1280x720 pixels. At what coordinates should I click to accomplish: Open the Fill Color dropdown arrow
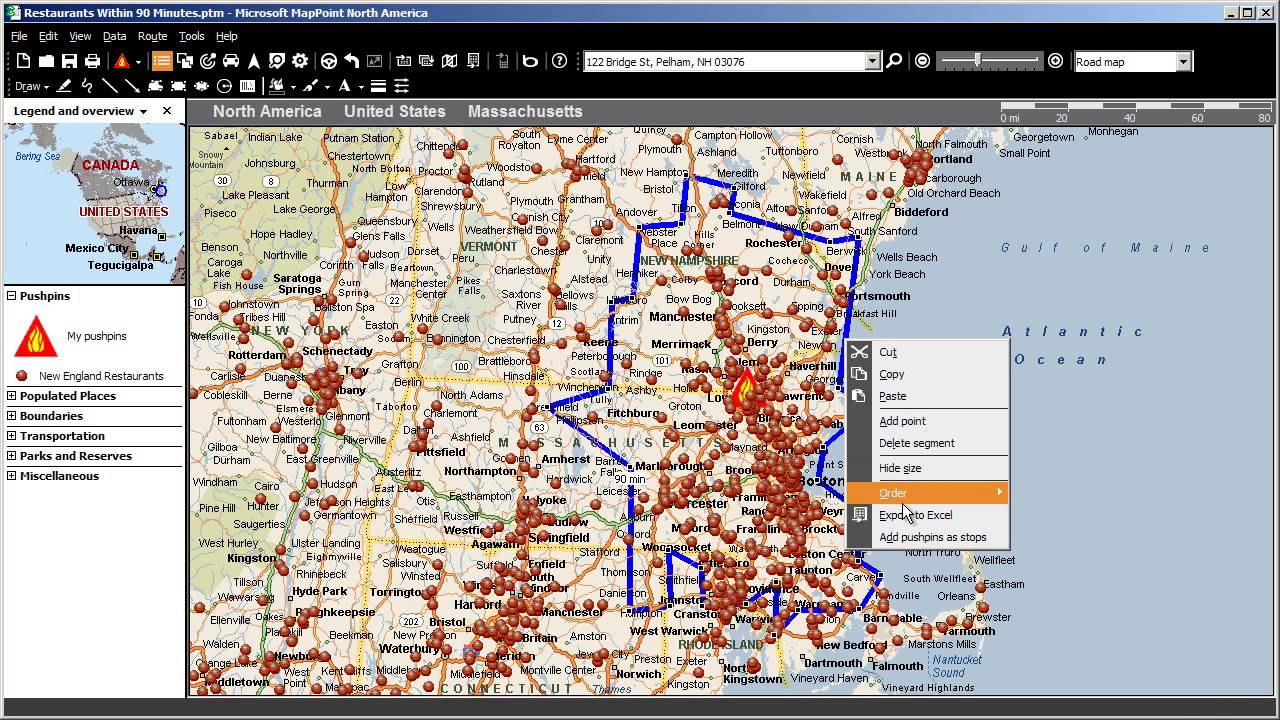292,86
